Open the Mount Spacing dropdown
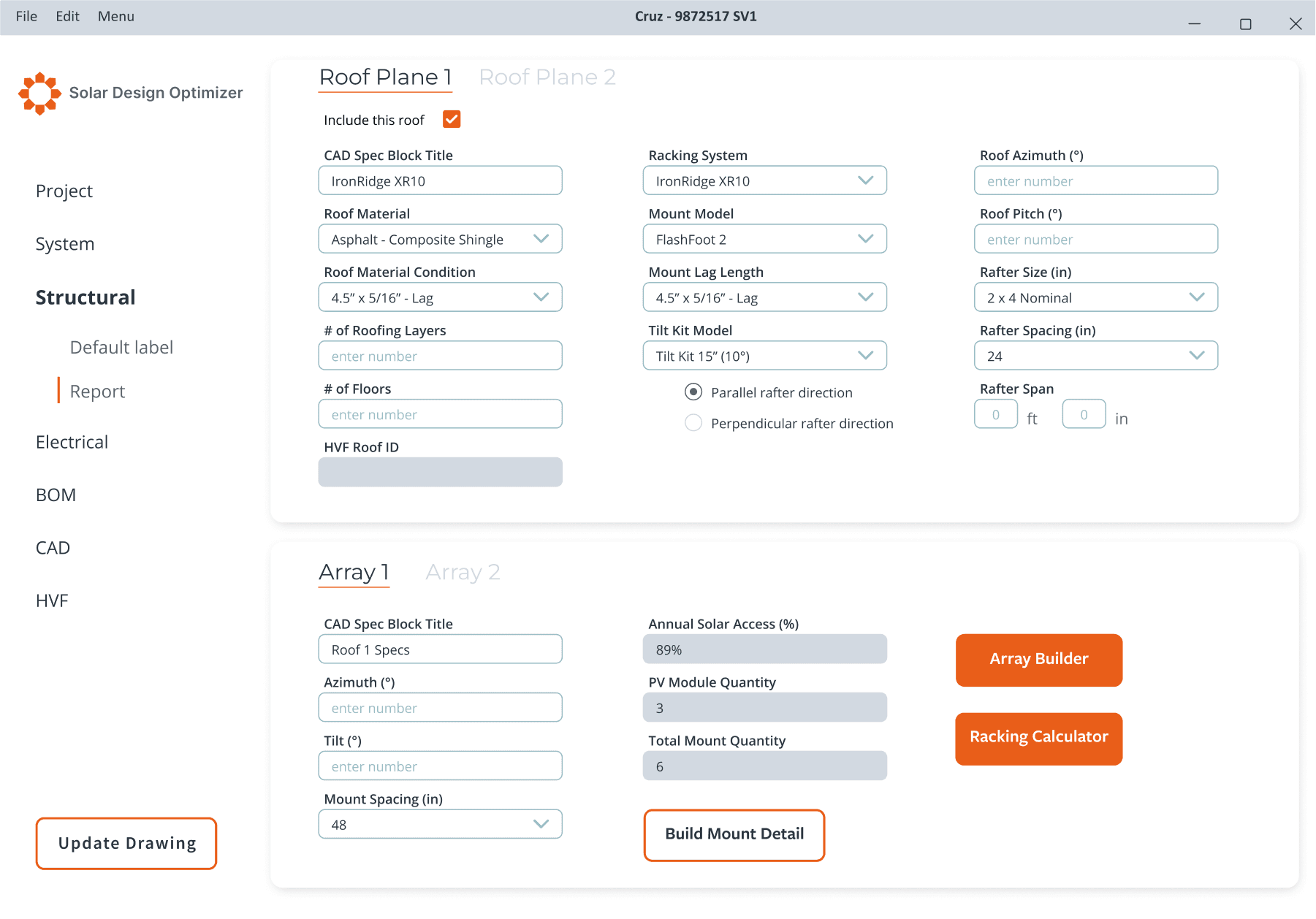1316x919 pixels. [440, 824]
